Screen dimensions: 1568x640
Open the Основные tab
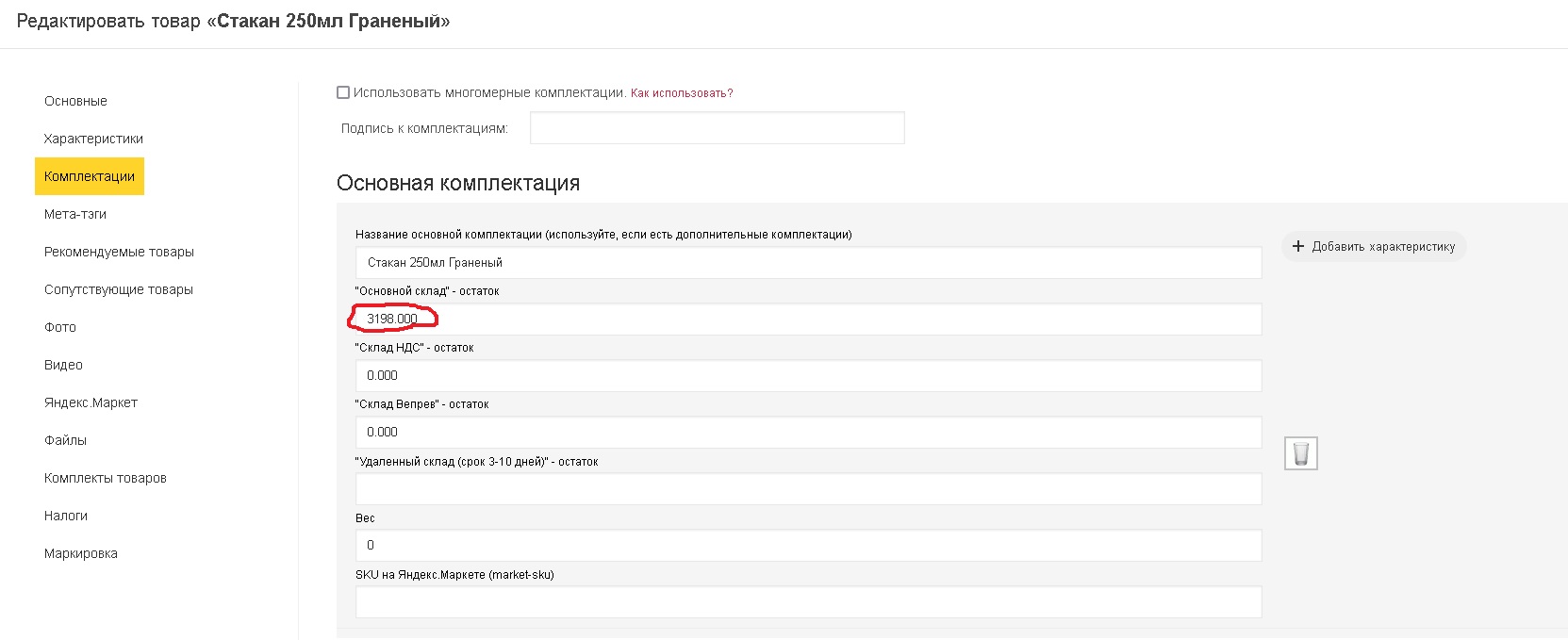coord(75,101)
